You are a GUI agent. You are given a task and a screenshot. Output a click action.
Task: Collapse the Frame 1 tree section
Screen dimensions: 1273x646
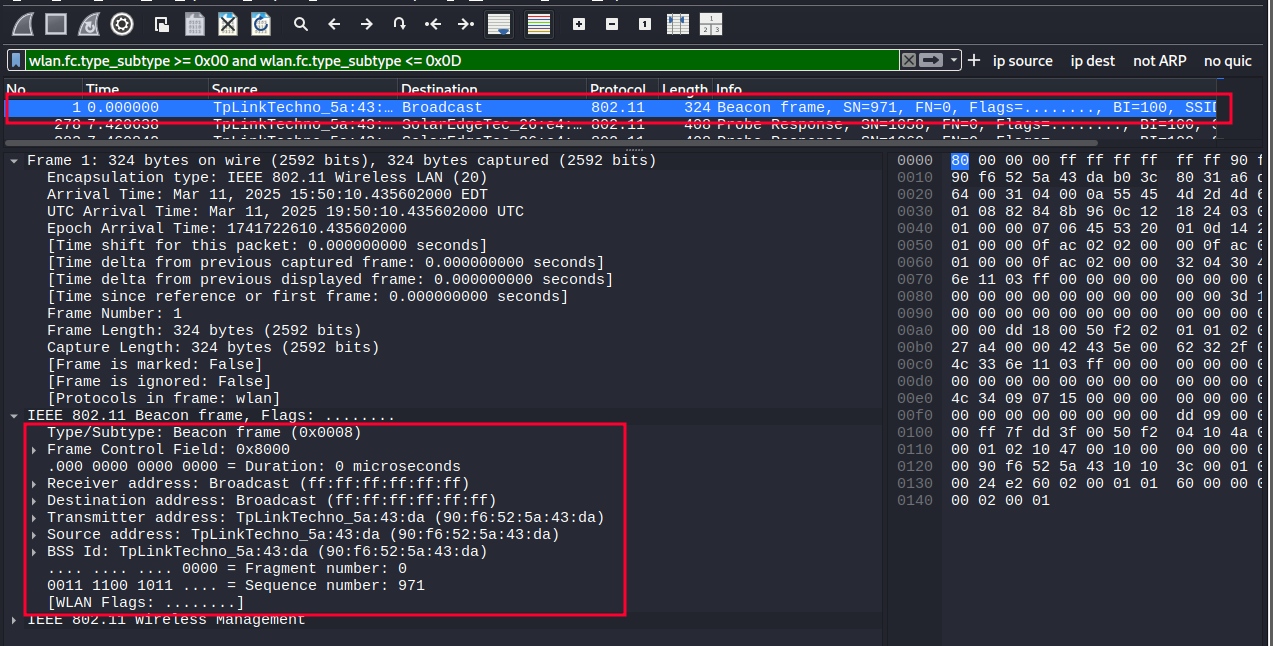[x=14, y=161]
